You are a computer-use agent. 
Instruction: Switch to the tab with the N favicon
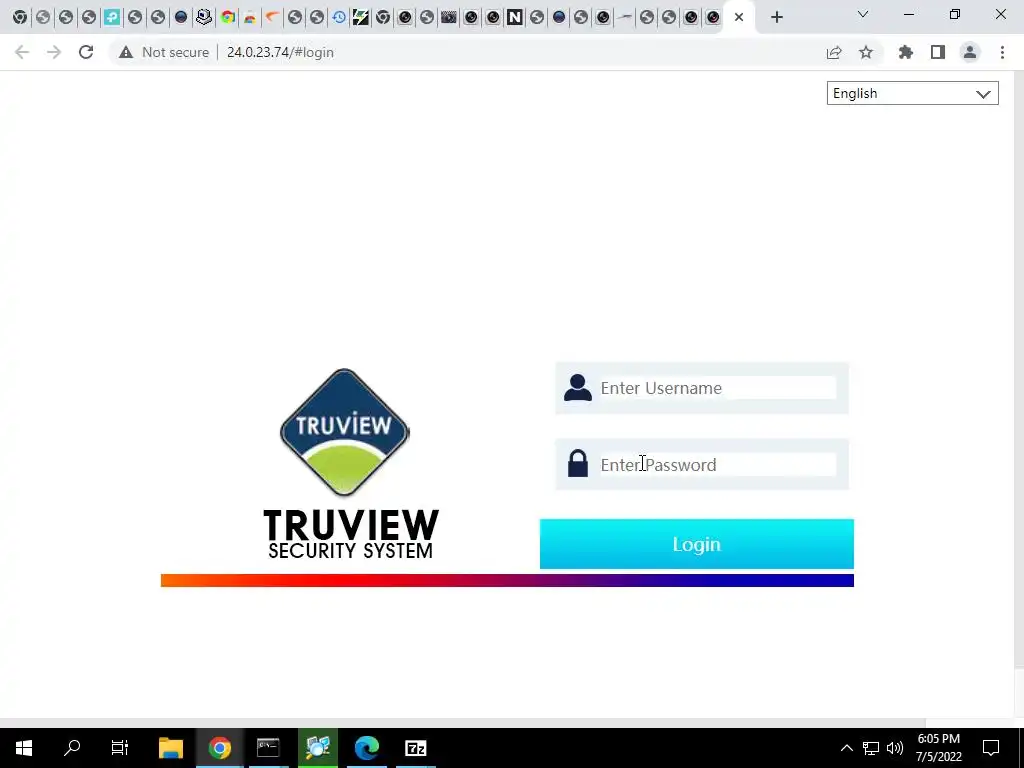pos(515,17)
